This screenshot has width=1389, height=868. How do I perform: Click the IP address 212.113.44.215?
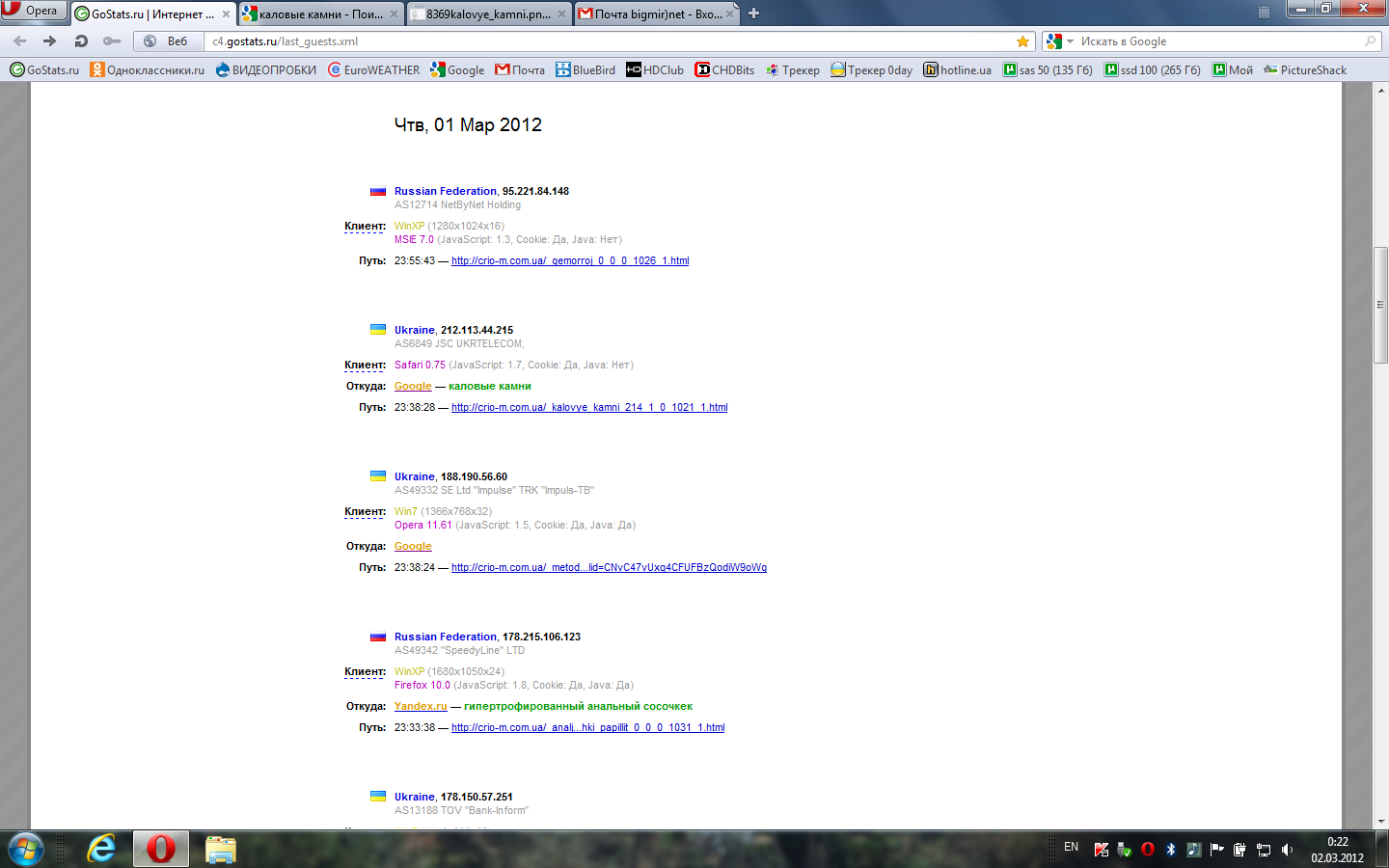click(x=477, y=330)
